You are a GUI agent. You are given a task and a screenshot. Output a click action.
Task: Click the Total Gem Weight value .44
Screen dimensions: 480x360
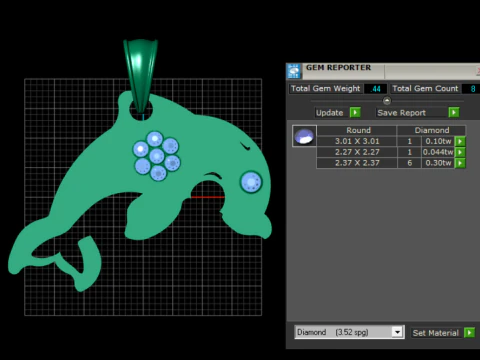coord(376,89)
